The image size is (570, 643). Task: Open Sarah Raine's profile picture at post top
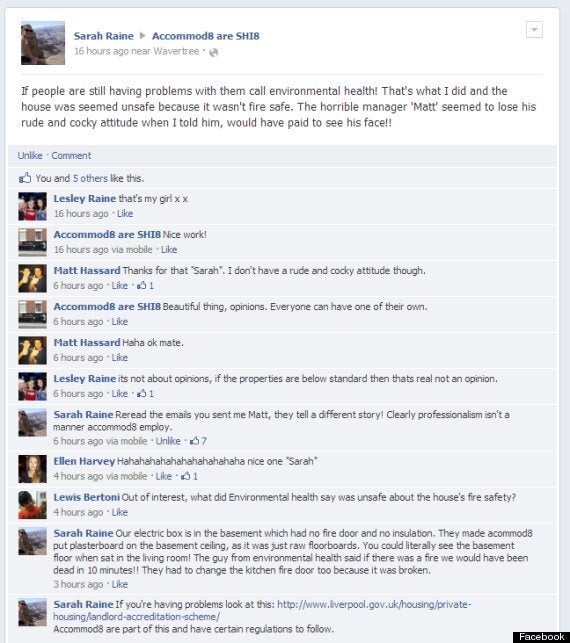pos(43,43)
